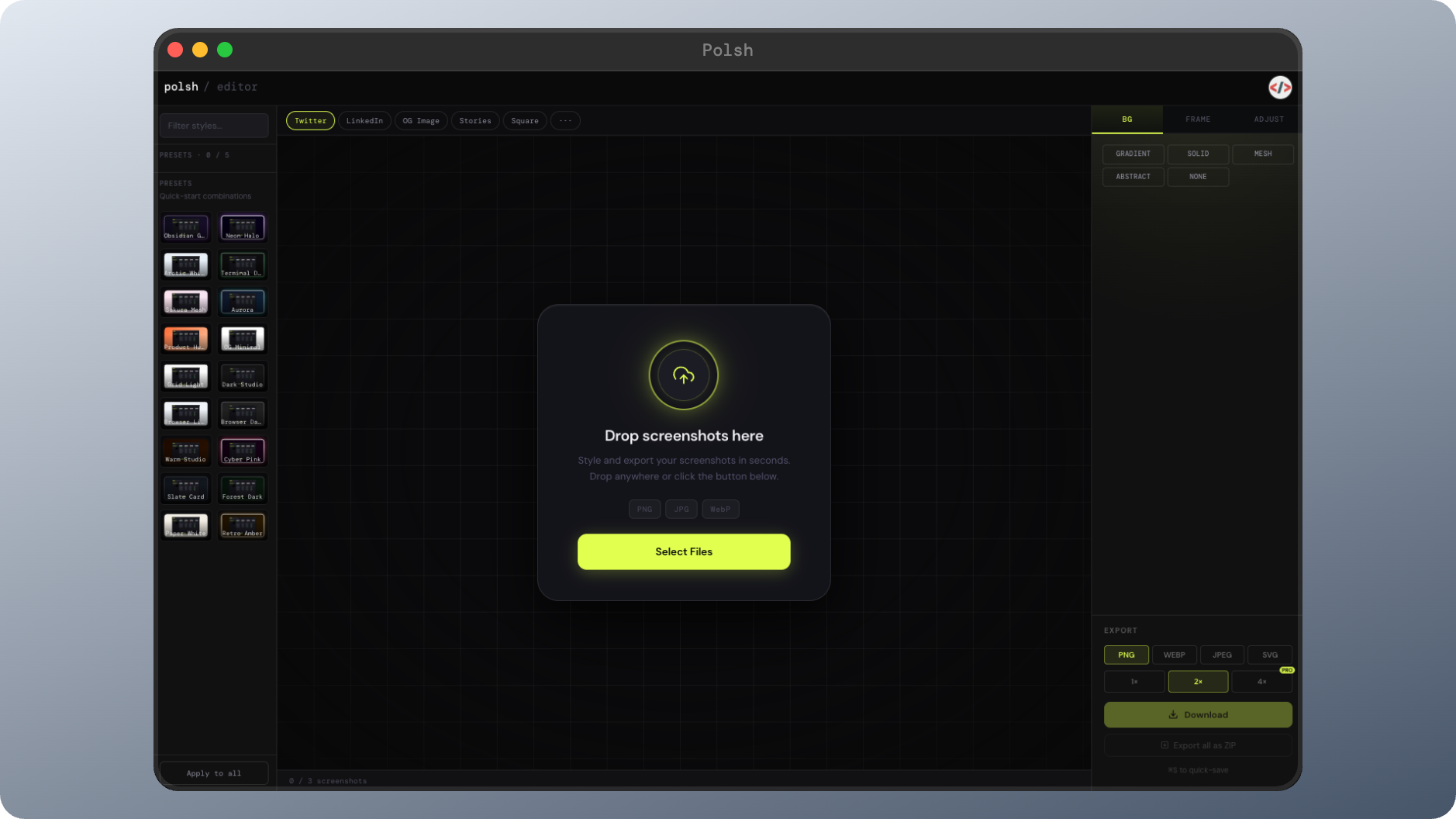Select the Obsidian G.. preset thumbnail
Image resolution: width=1456 pixels, height=819 pixels.
185,227
